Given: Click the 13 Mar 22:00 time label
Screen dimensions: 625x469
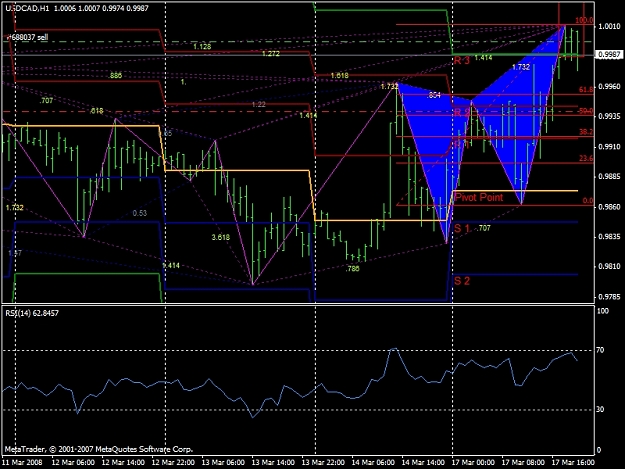Looking at the screenshot, I should pos(323,463).
